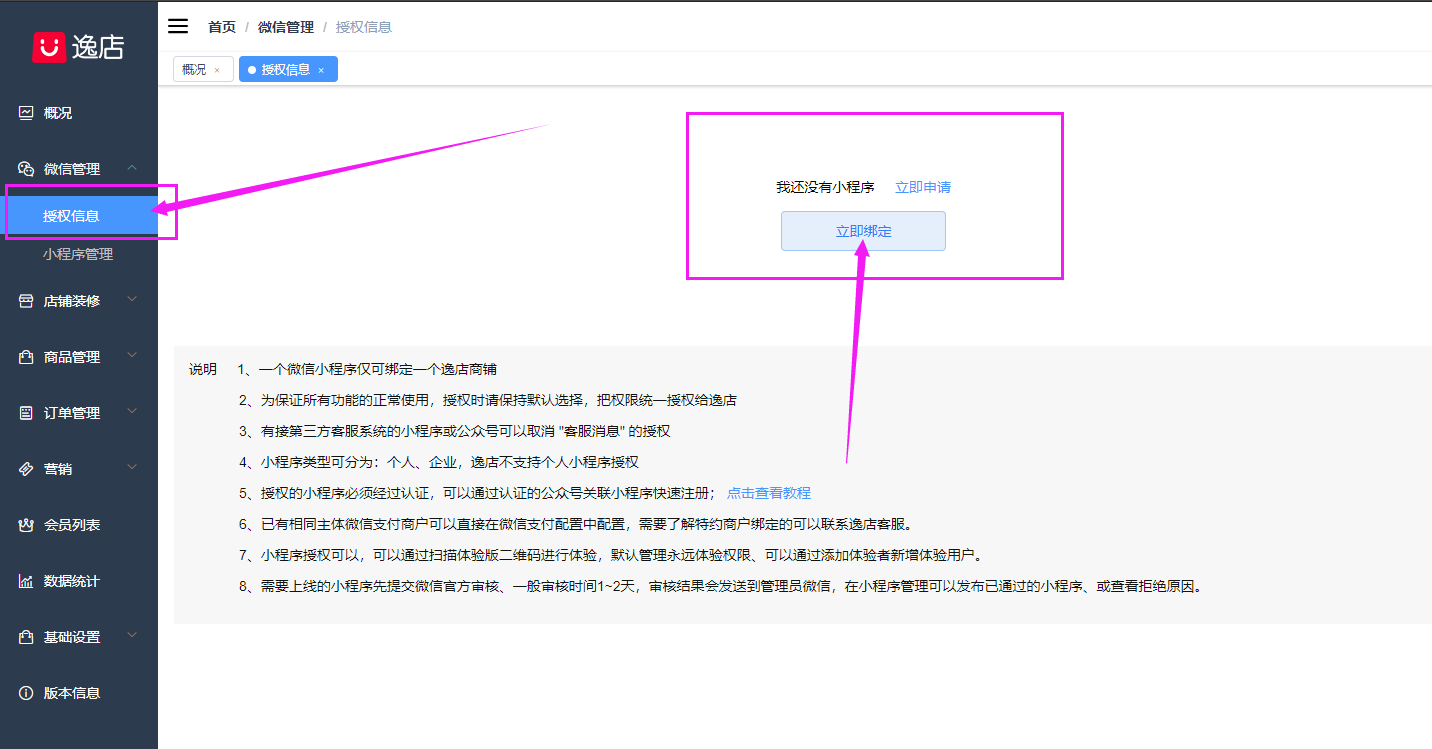1432x749 pixels.
Task: Click the 数据统计 bar chart icon
Action: click(x=27, y=581)
